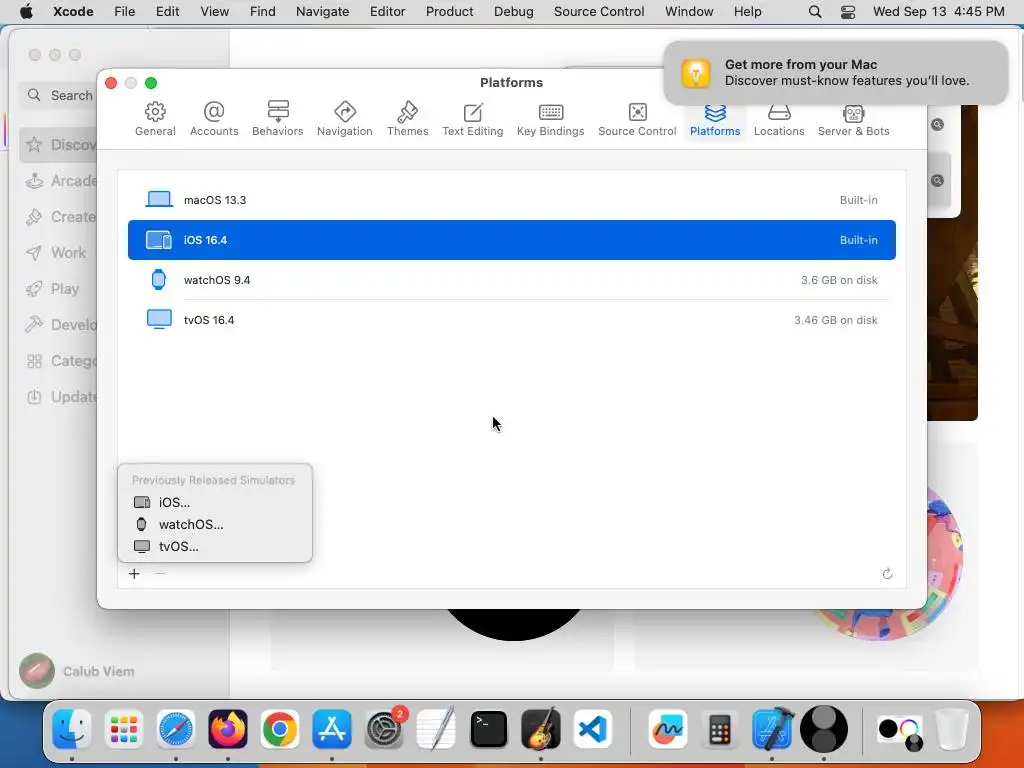
Task: Open the Product menu
Action: coord(449,11)
